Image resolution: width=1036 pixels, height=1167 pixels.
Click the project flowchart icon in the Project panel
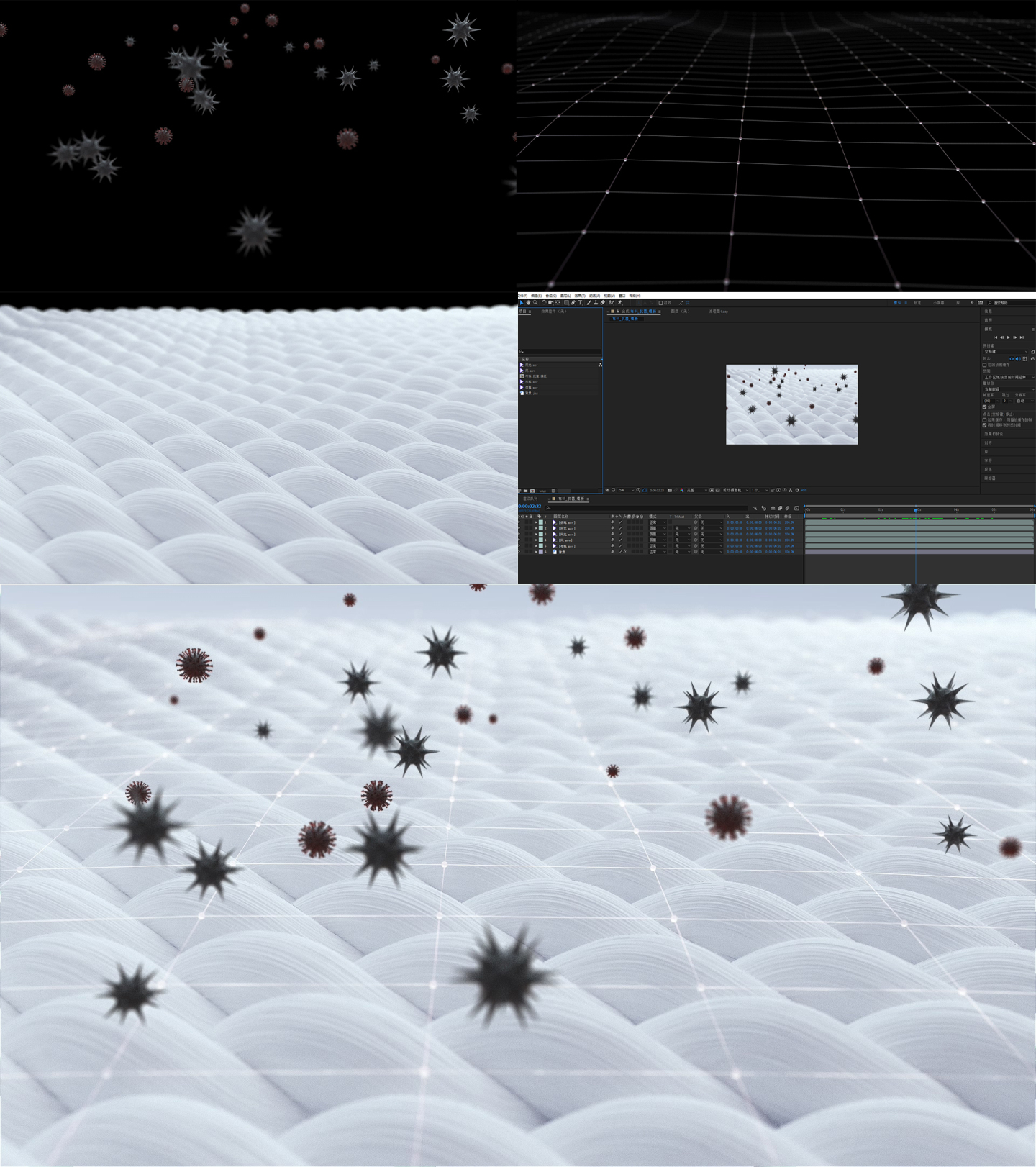pos(600,365)
